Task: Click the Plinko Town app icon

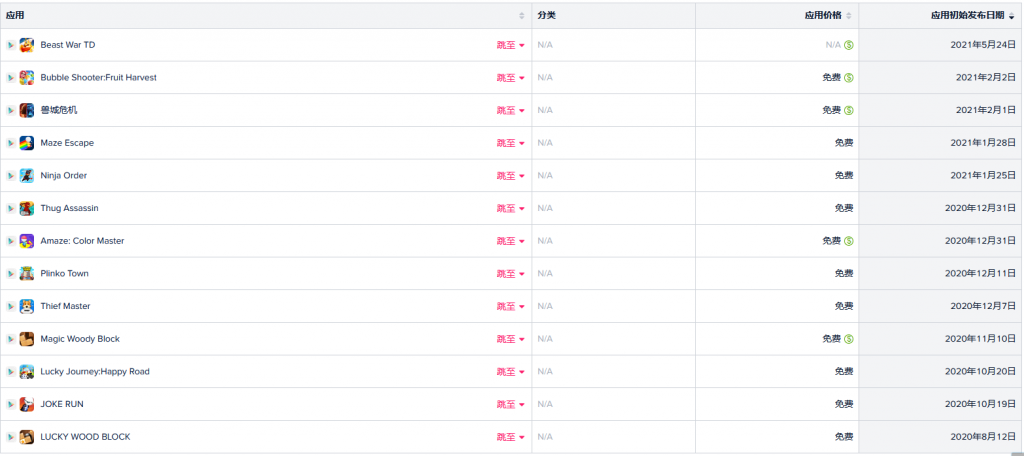Action: point(27,274)
